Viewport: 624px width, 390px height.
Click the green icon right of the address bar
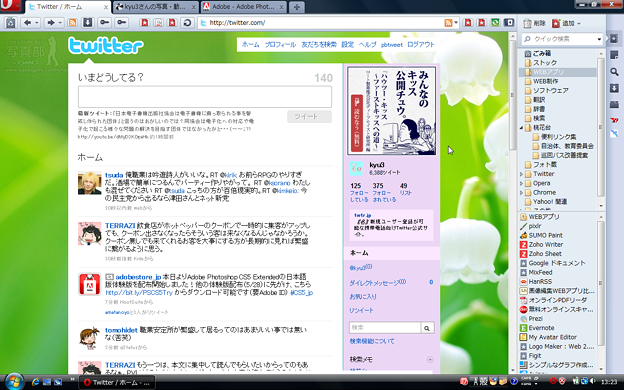[x=495, y=23]
